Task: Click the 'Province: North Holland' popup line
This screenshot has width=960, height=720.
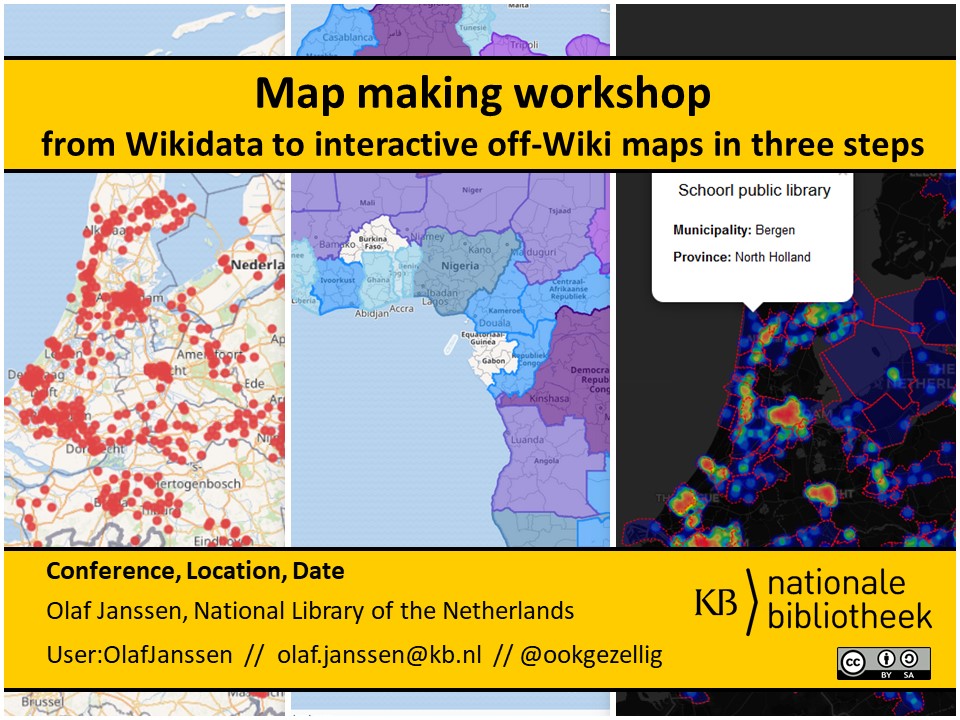Action: 742,257
